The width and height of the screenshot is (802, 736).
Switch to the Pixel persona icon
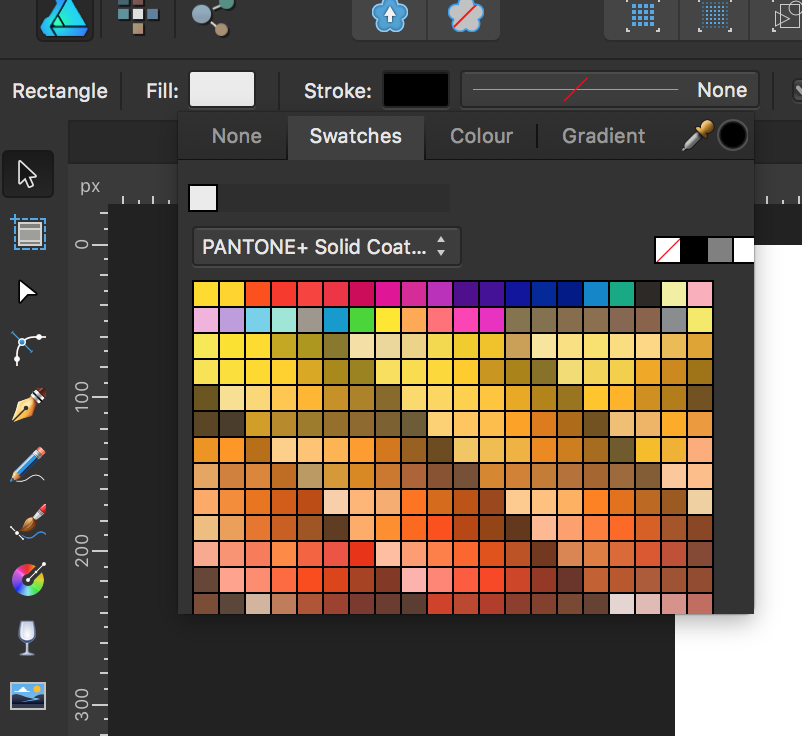tap(138, 16)
